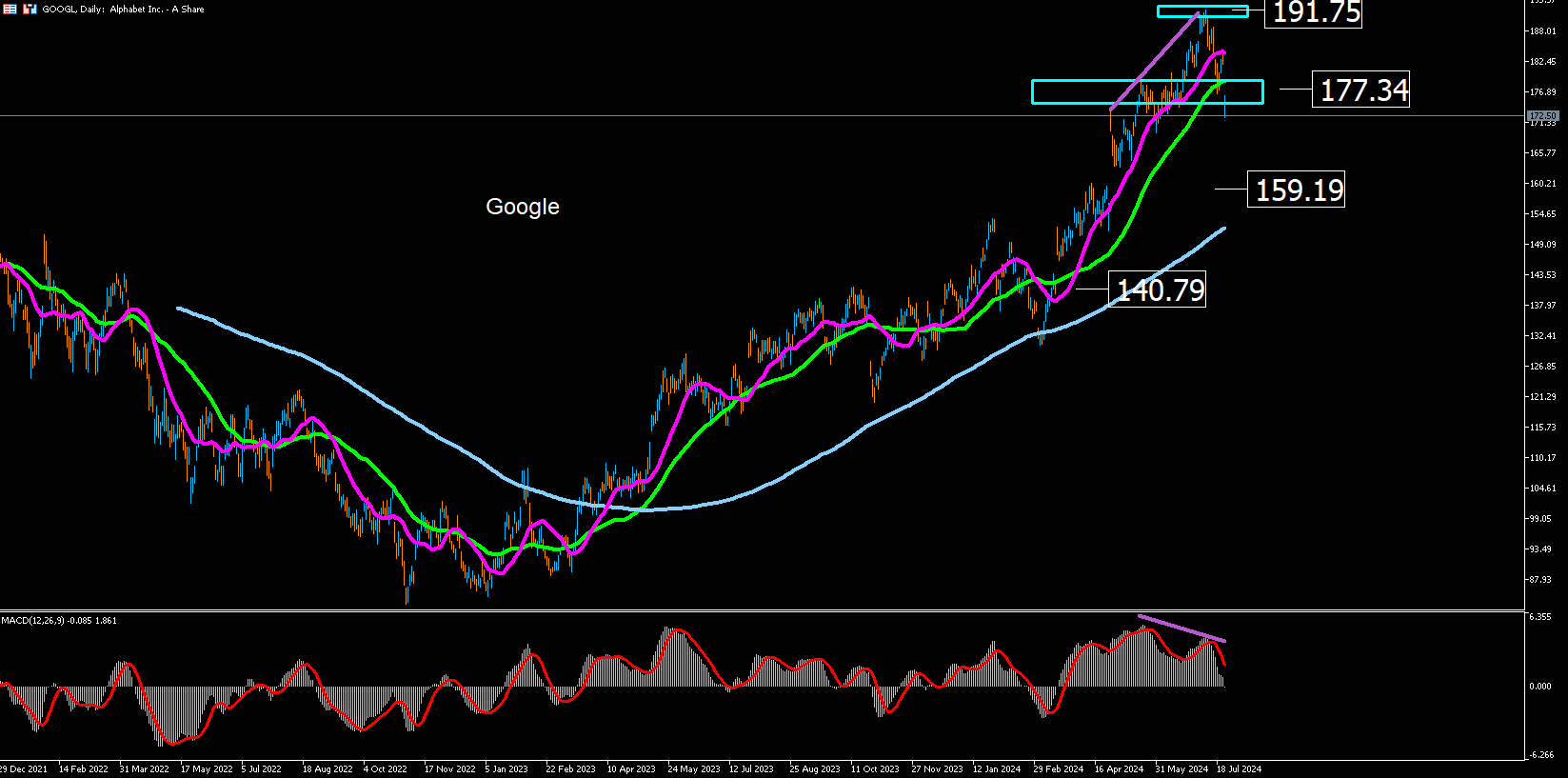This screenshot has width=1568, height=778.
Task: Click the 182.45 price axis value
Action: [x=1542, y=62]
